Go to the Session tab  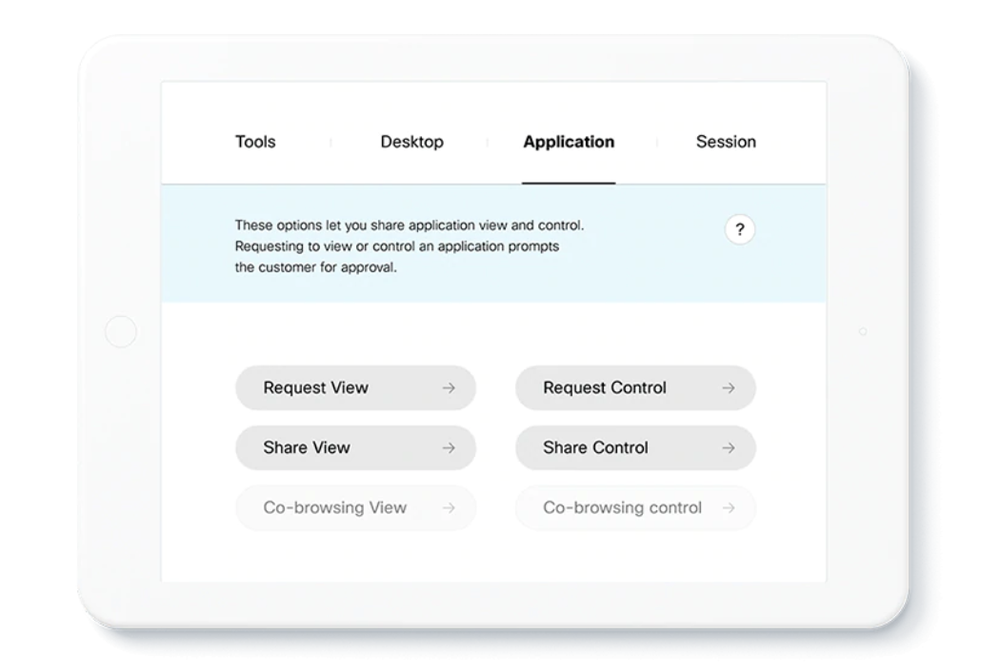pyautogui.click(x=725, y=142)
